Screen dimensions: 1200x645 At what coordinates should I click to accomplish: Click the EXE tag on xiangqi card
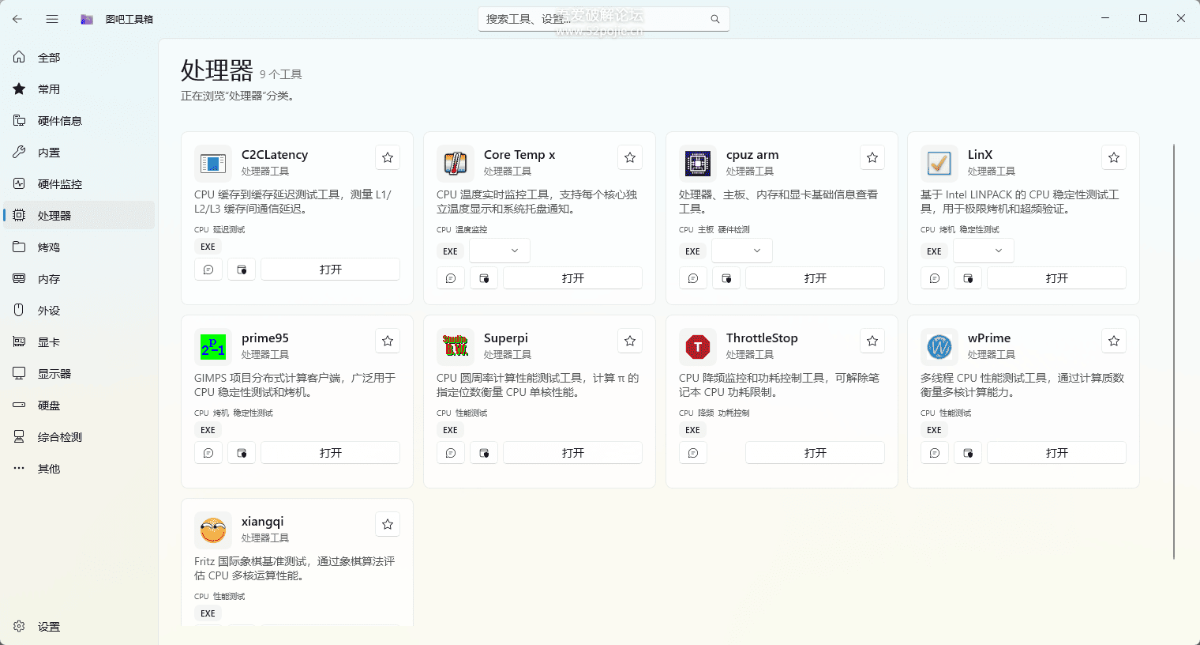pyautogui.click(x=207, y=613)
